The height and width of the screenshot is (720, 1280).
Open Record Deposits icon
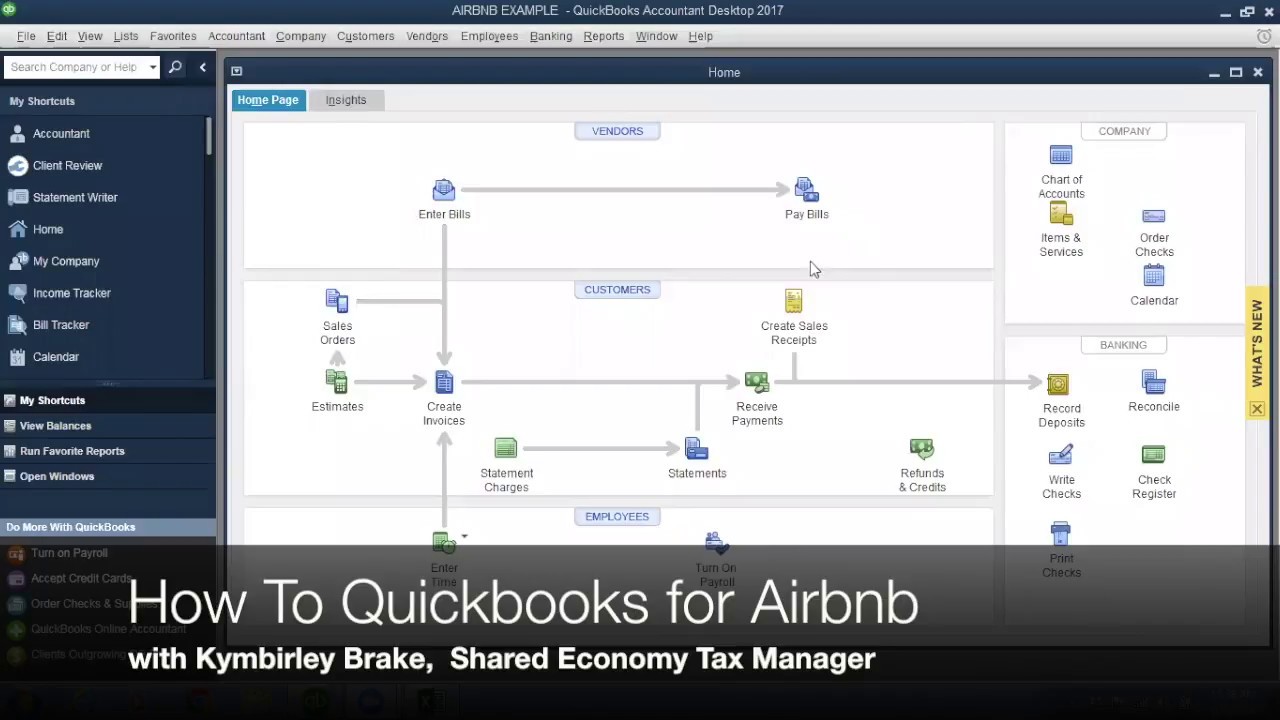tap(1058, 384)
